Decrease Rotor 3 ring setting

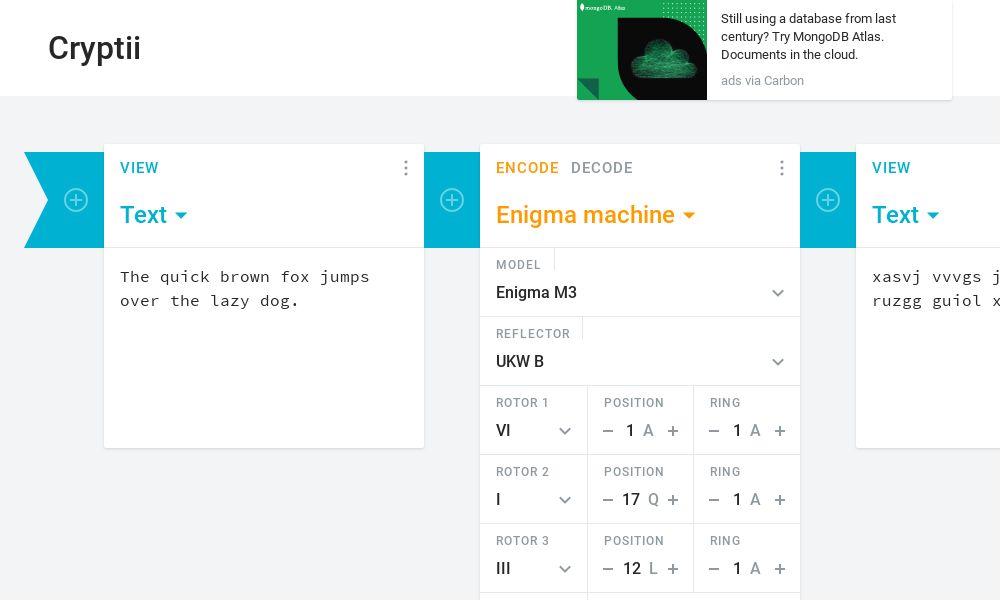tap(714, 569)
